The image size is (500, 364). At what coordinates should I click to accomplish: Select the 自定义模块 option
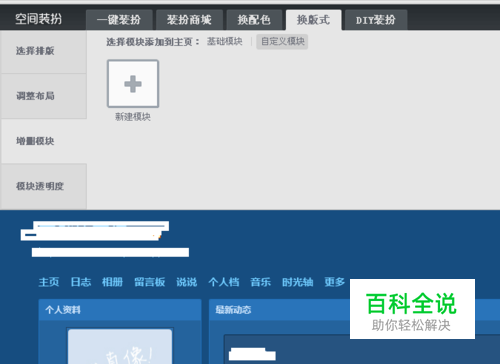coord(282,42)
